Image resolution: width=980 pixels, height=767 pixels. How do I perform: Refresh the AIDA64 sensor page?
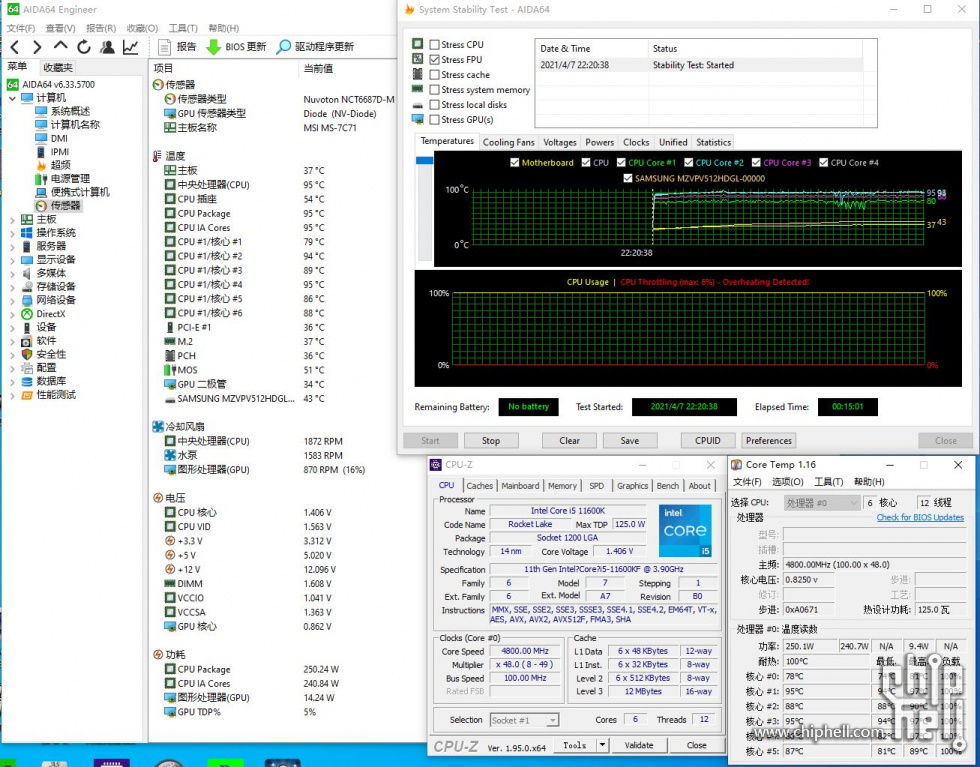[84, 47]
